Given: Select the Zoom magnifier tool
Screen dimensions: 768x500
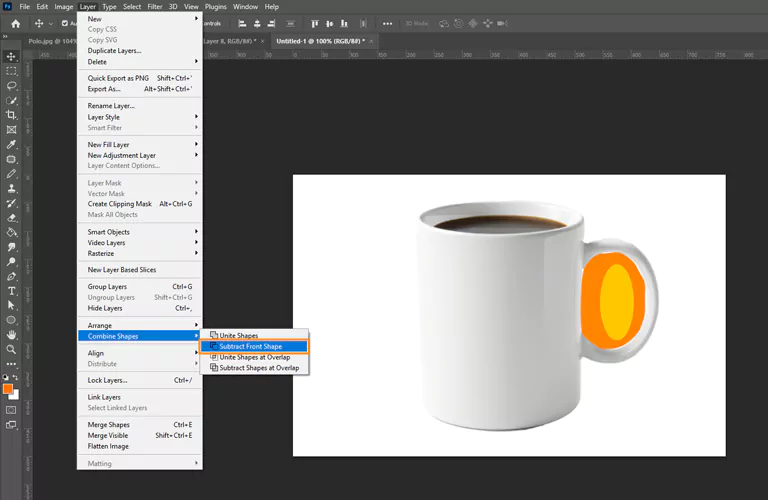Looking at the screenshot, I should click(11, 350).
